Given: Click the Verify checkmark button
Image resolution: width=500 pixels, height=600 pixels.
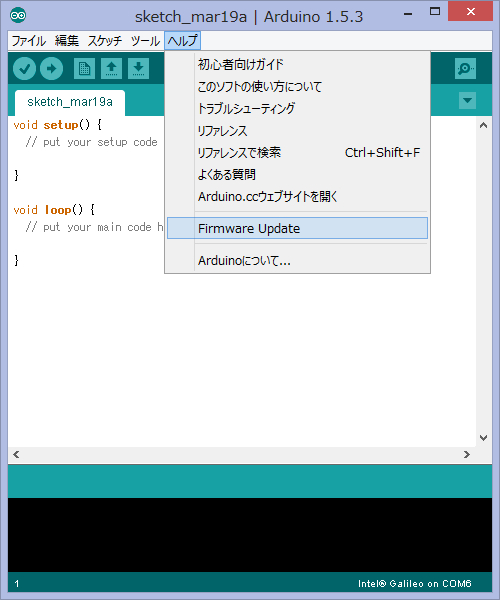Looking at the screenshot, I should click(24, 69).
